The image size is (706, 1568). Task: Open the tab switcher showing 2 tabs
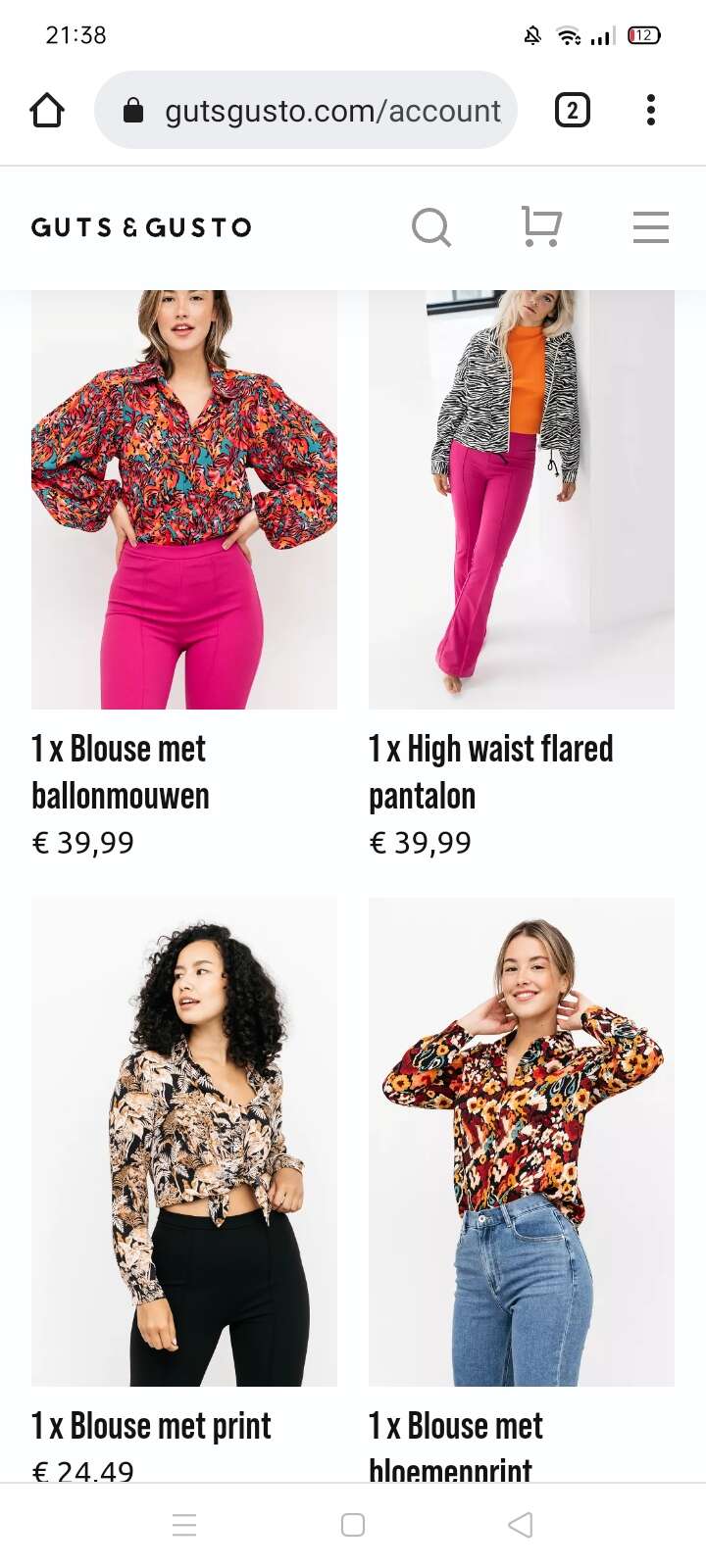573,110
